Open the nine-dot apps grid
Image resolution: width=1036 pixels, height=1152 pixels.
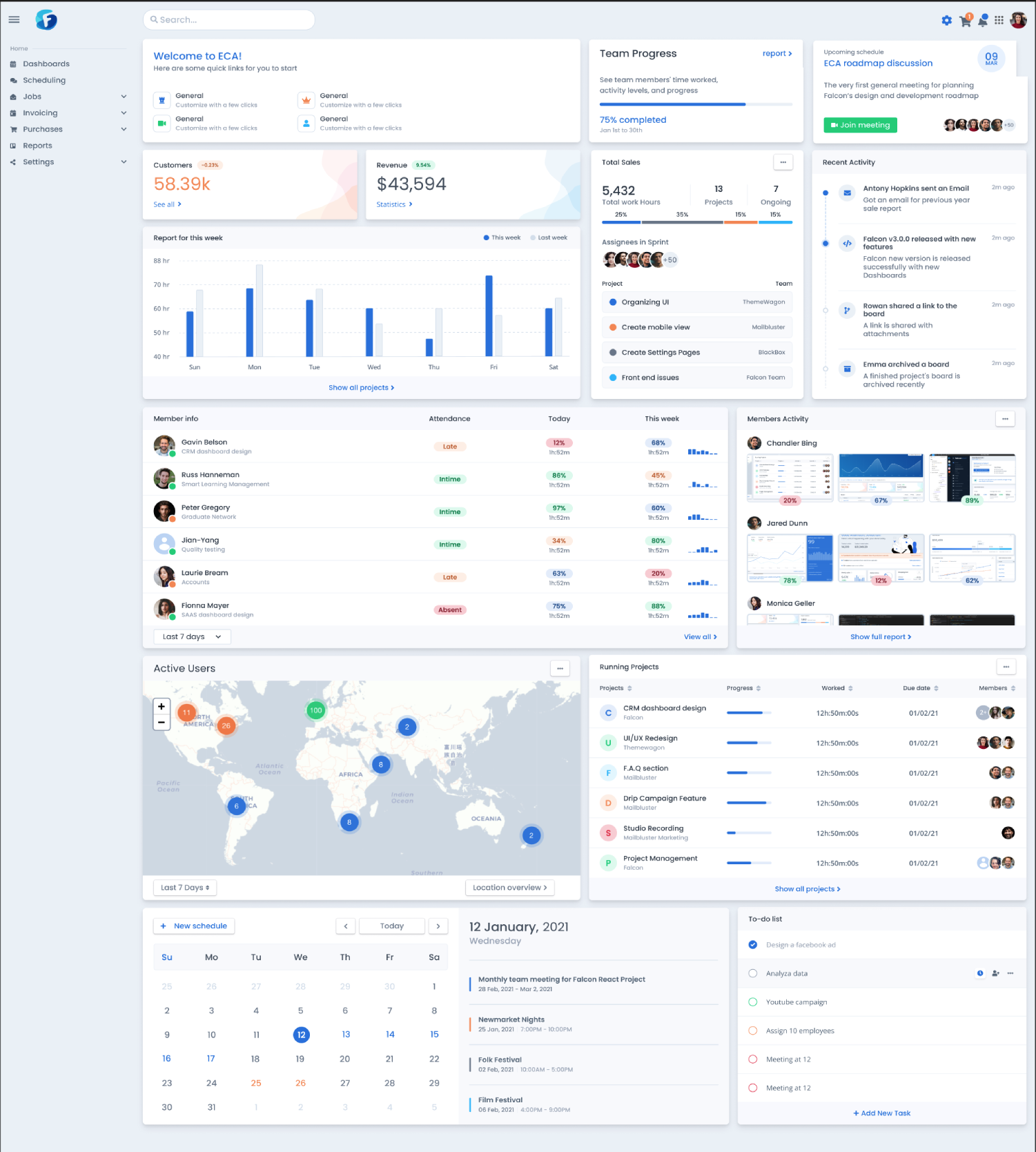coord(999,21)
